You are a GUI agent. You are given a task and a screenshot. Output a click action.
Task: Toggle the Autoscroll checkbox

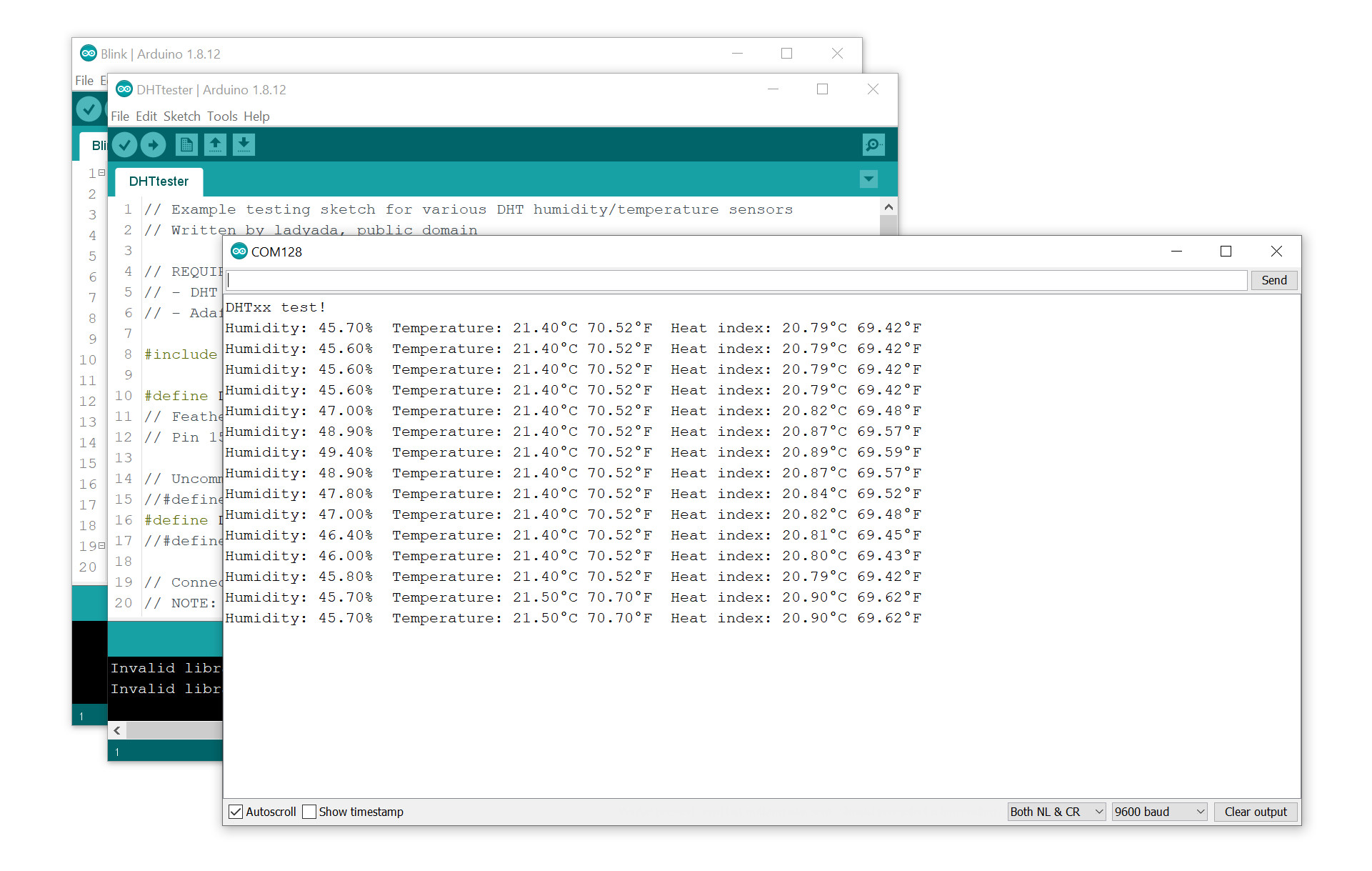point(236,812)
